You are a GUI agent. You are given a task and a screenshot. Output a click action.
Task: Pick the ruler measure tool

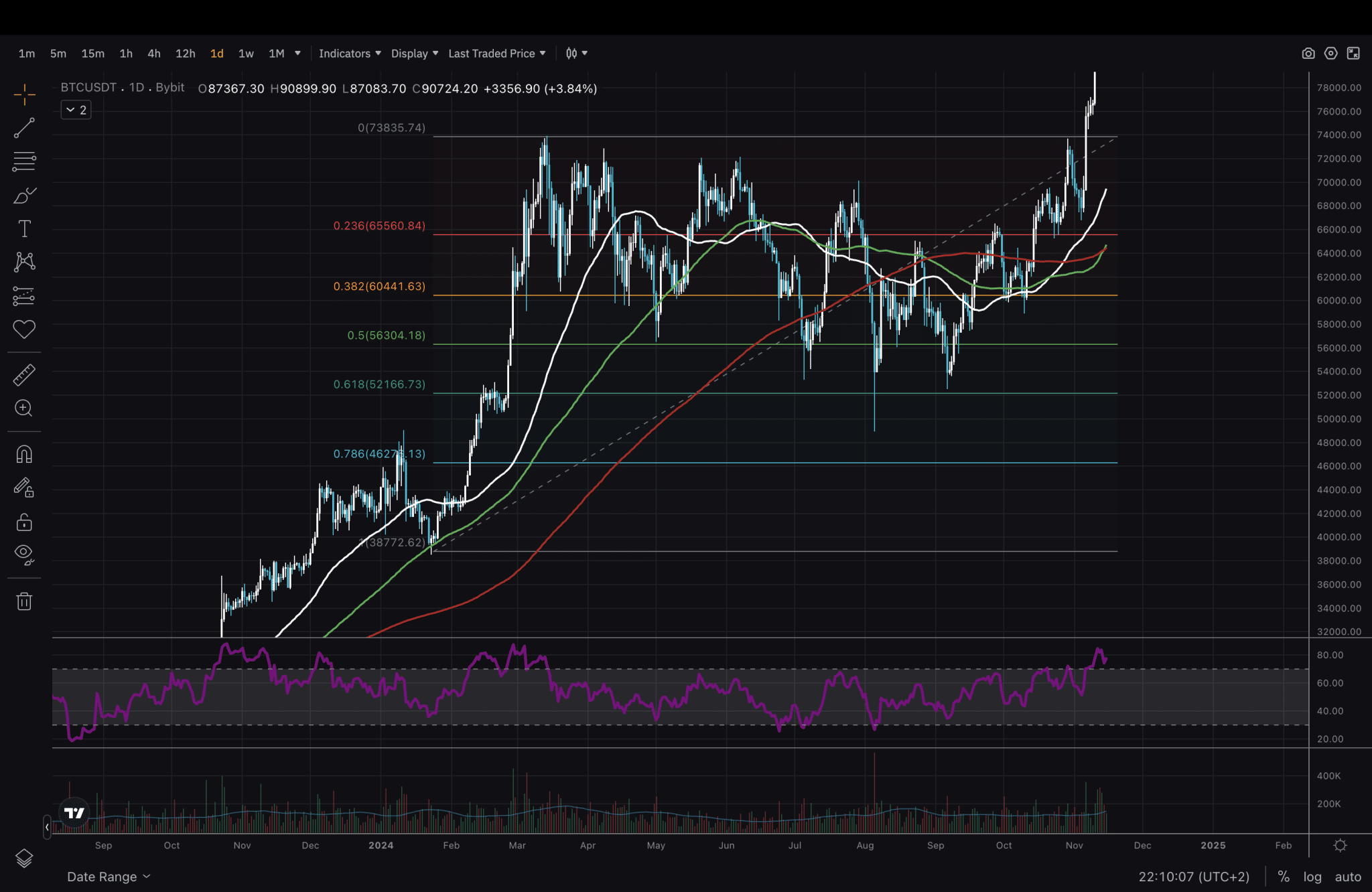(24, 375)
